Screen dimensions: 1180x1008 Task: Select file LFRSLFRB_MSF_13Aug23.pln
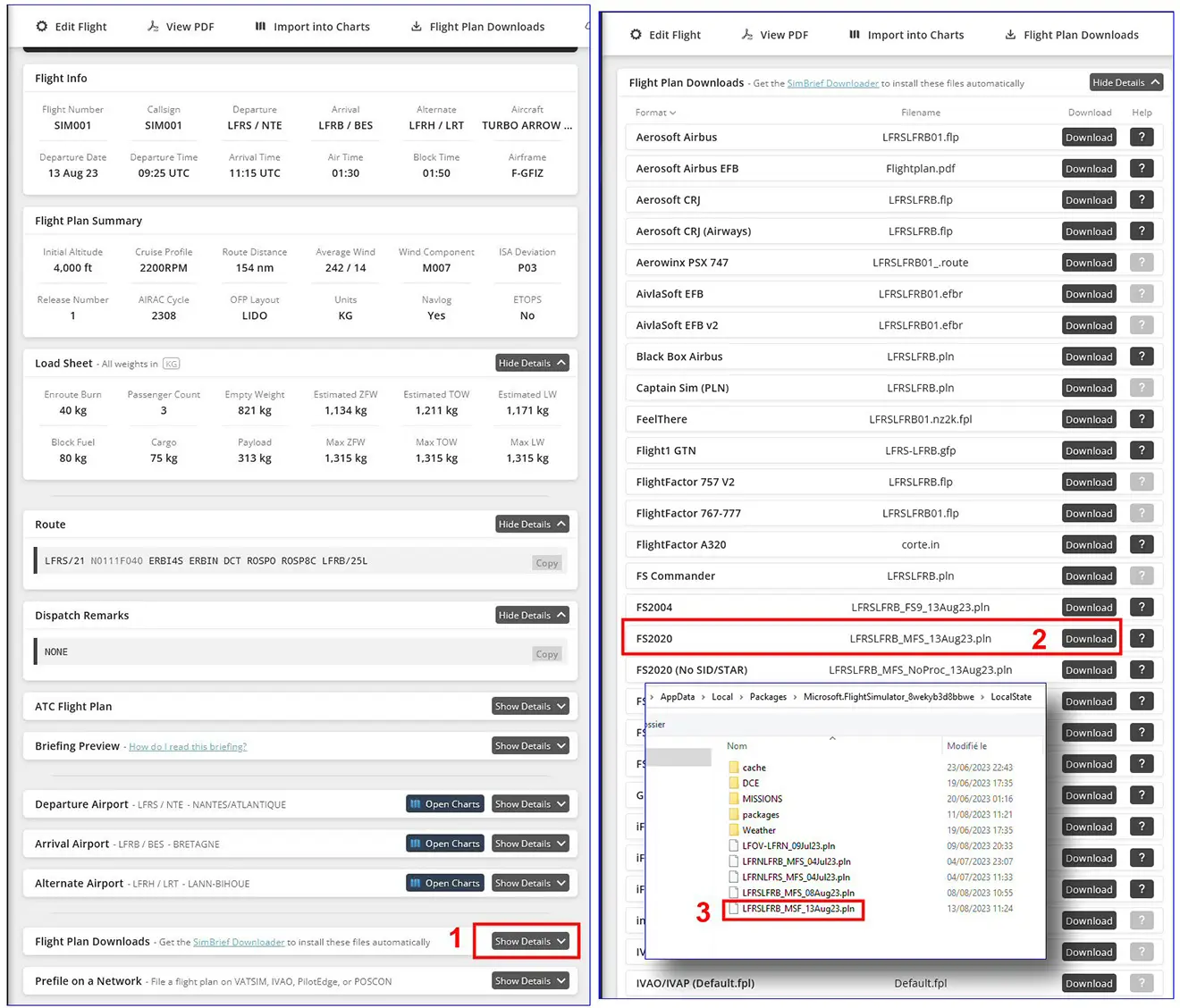792,909
